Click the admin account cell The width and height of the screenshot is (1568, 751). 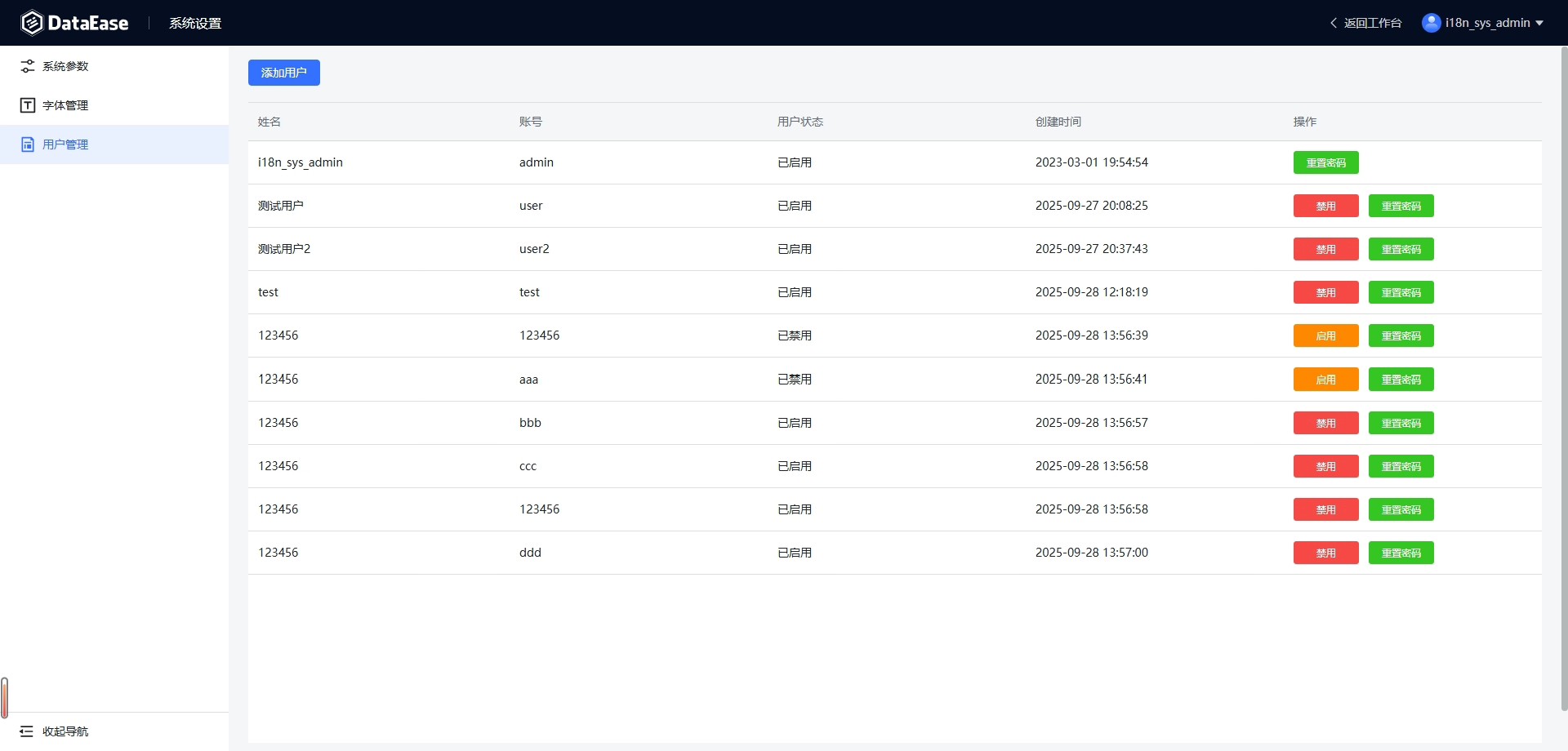tap(537, 162)
